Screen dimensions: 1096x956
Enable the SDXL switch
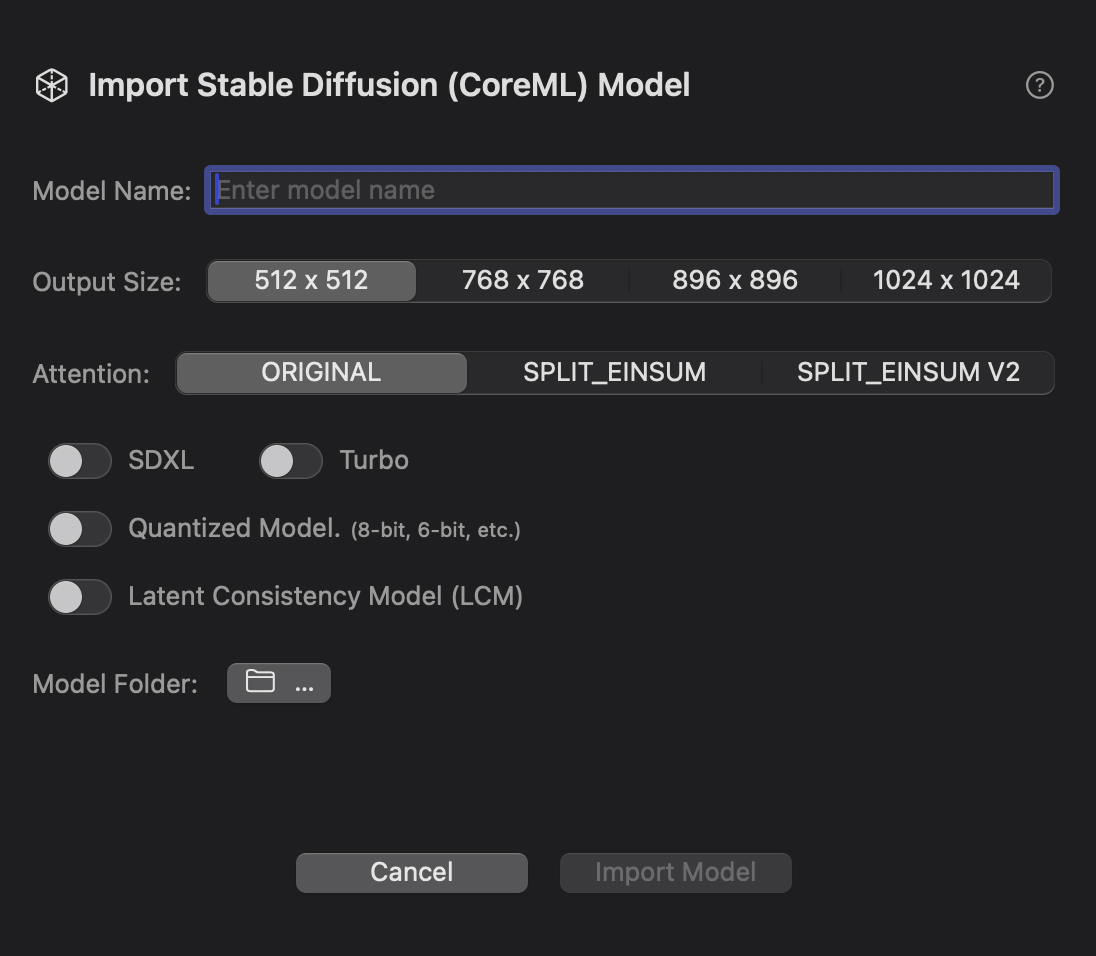[80, 461]
